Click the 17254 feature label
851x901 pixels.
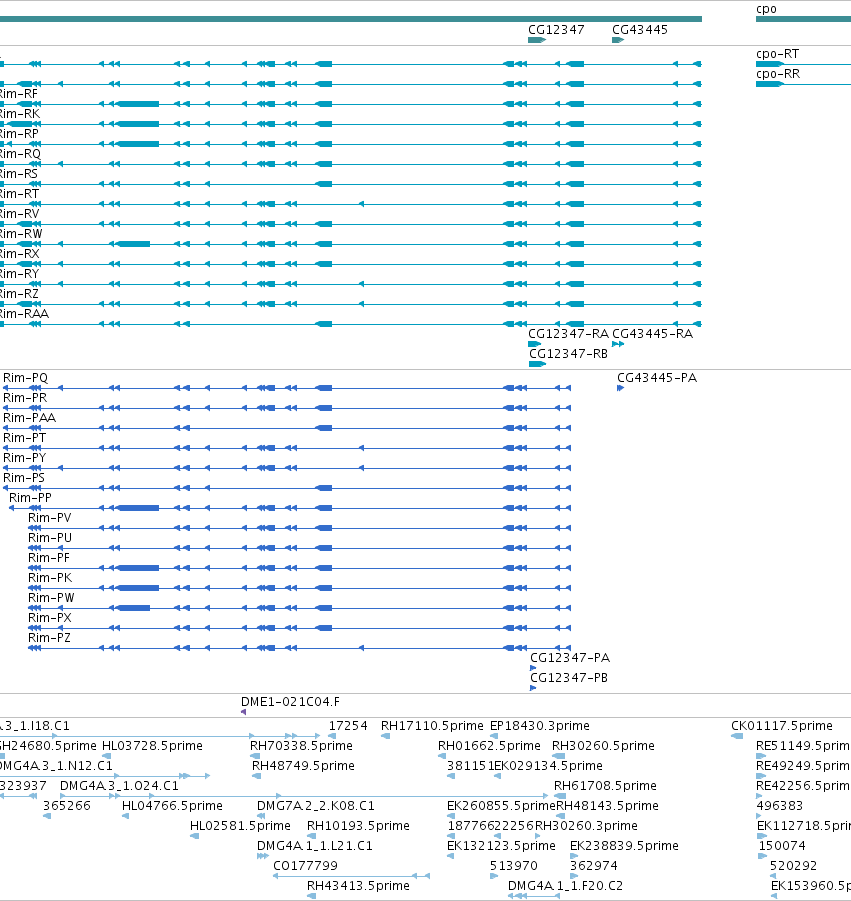[x=348, y=726]
